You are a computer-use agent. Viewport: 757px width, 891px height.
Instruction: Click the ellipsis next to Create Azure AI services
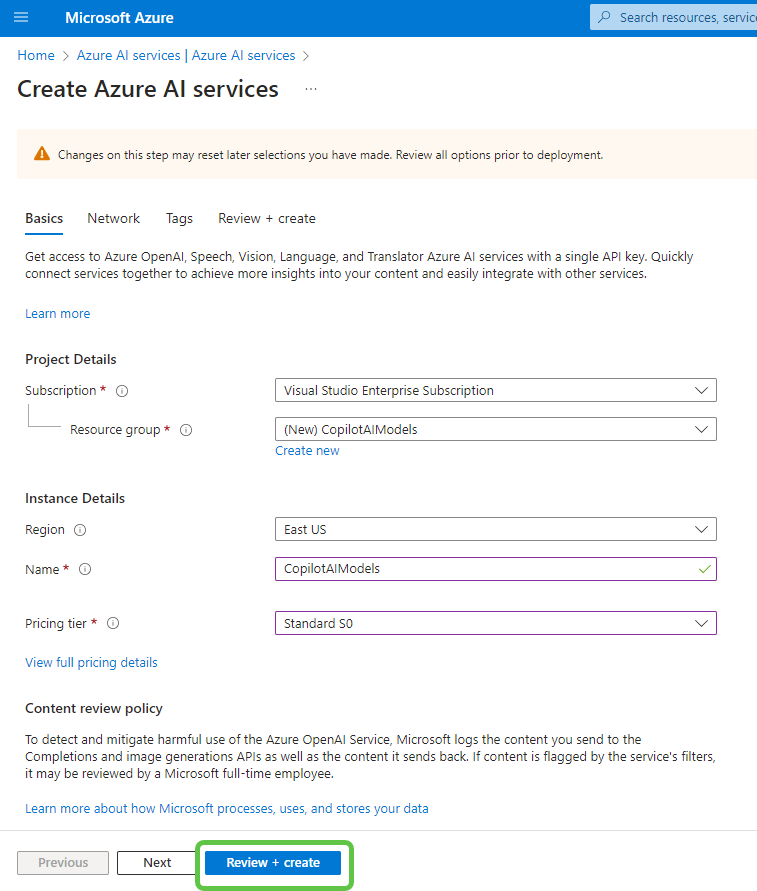[310, 89]
